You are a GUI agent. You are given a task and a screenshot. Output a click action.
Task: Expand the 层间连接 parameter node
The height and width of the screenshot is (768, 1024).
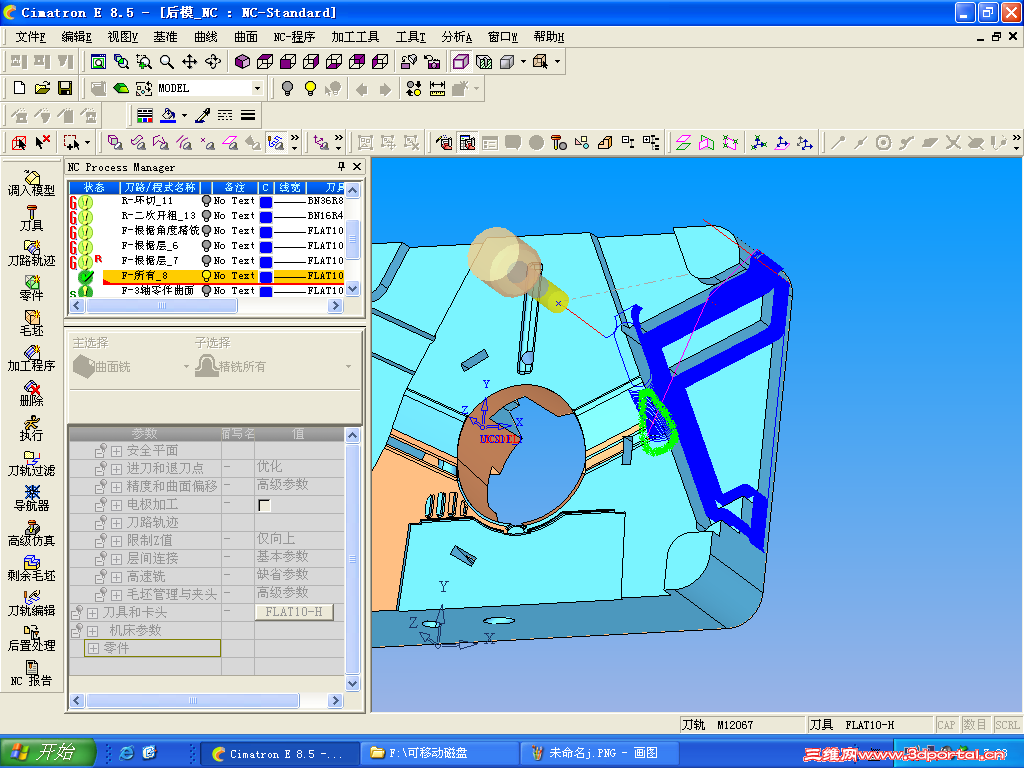pos(116,559)
